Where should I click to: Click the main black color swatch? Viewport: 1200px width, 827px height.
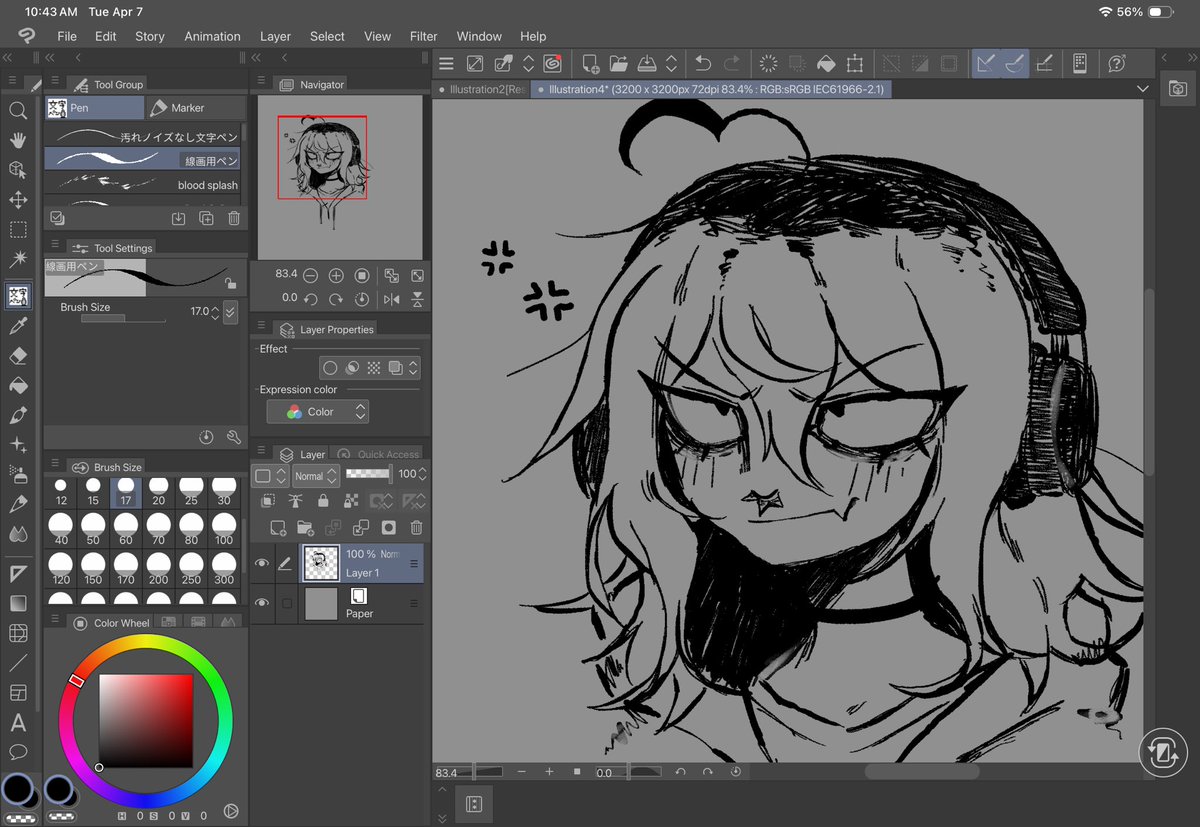click(x=18, y=788)
